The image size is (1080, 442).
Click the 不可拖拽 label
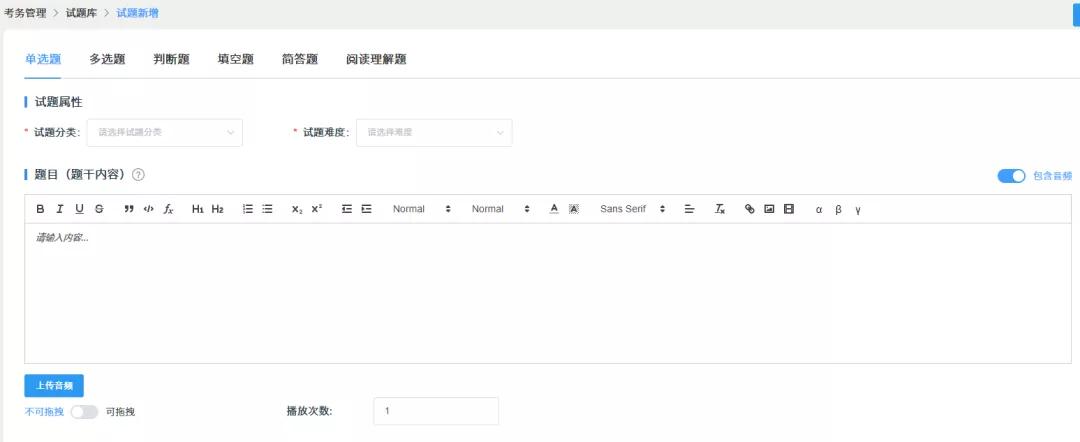pyautogui.click(x=44, y=412)
